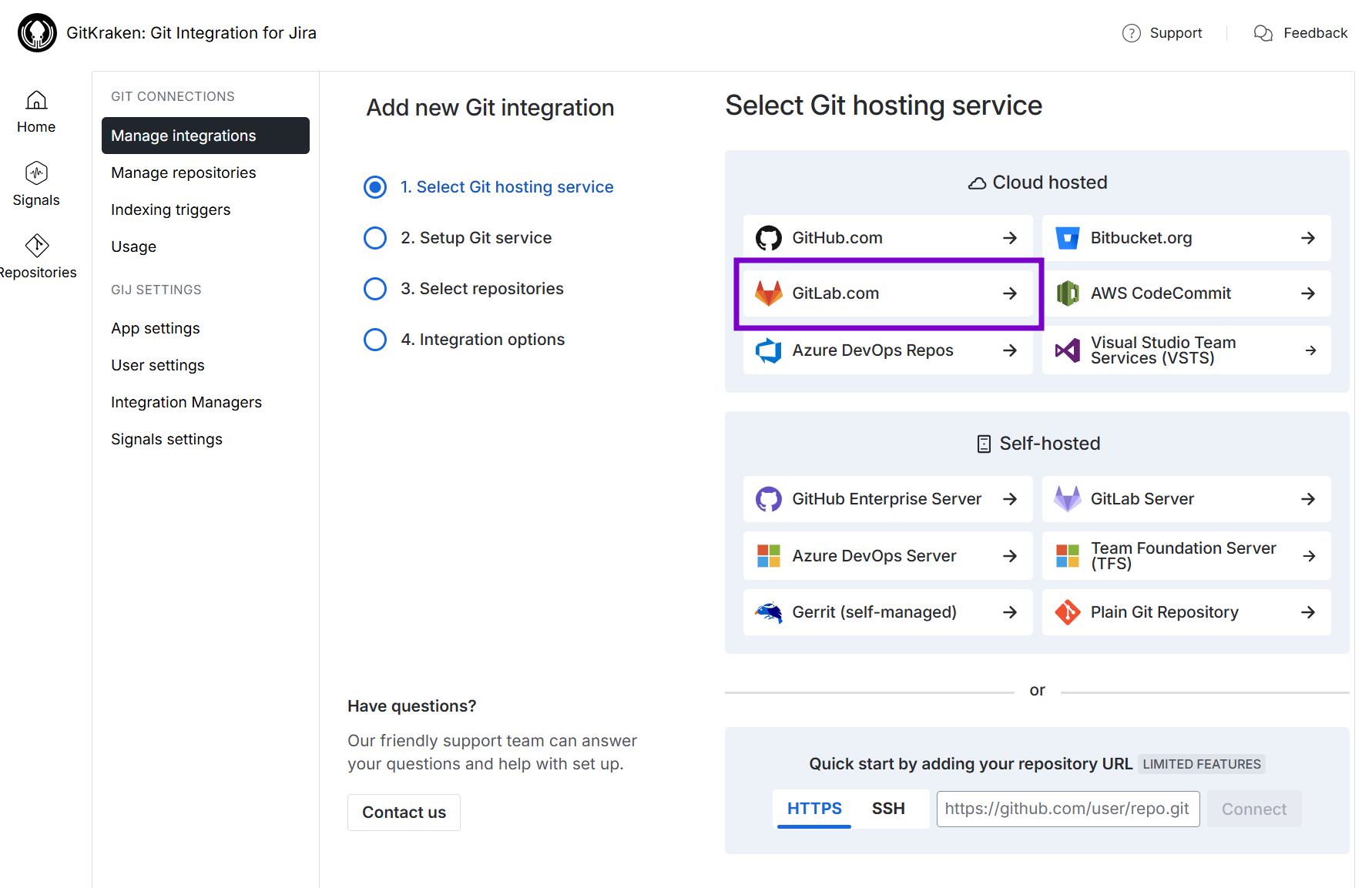Click the Plain Git Repository icon

pyautogui.click(x=1067, y=612)
